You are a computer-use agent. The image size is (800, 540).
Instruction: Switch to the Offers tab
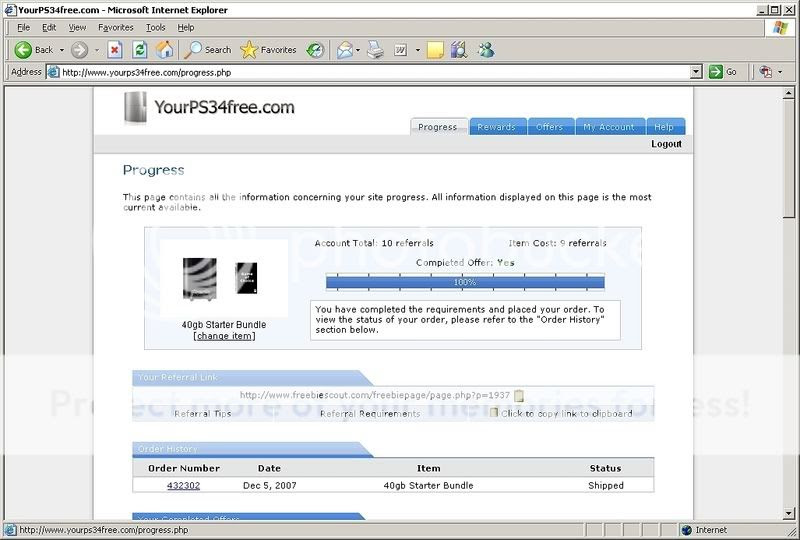(x=550, y=127)
